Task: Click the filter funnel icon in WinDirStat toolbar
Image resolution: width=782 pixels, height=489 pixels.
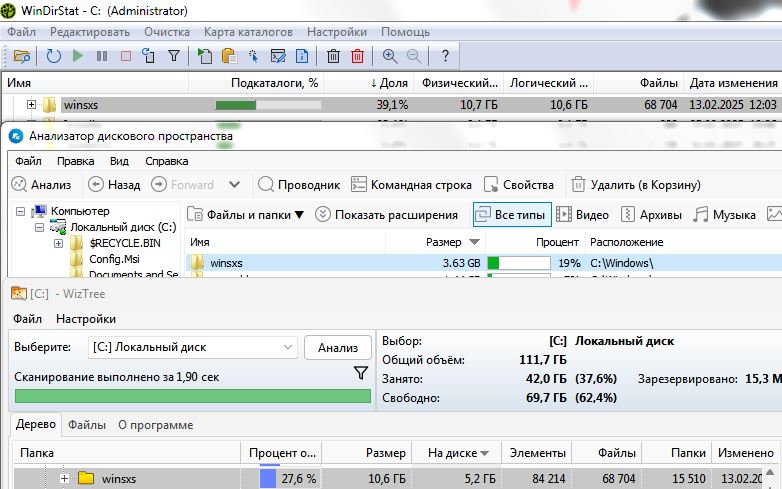Action: tap(174, 56)
